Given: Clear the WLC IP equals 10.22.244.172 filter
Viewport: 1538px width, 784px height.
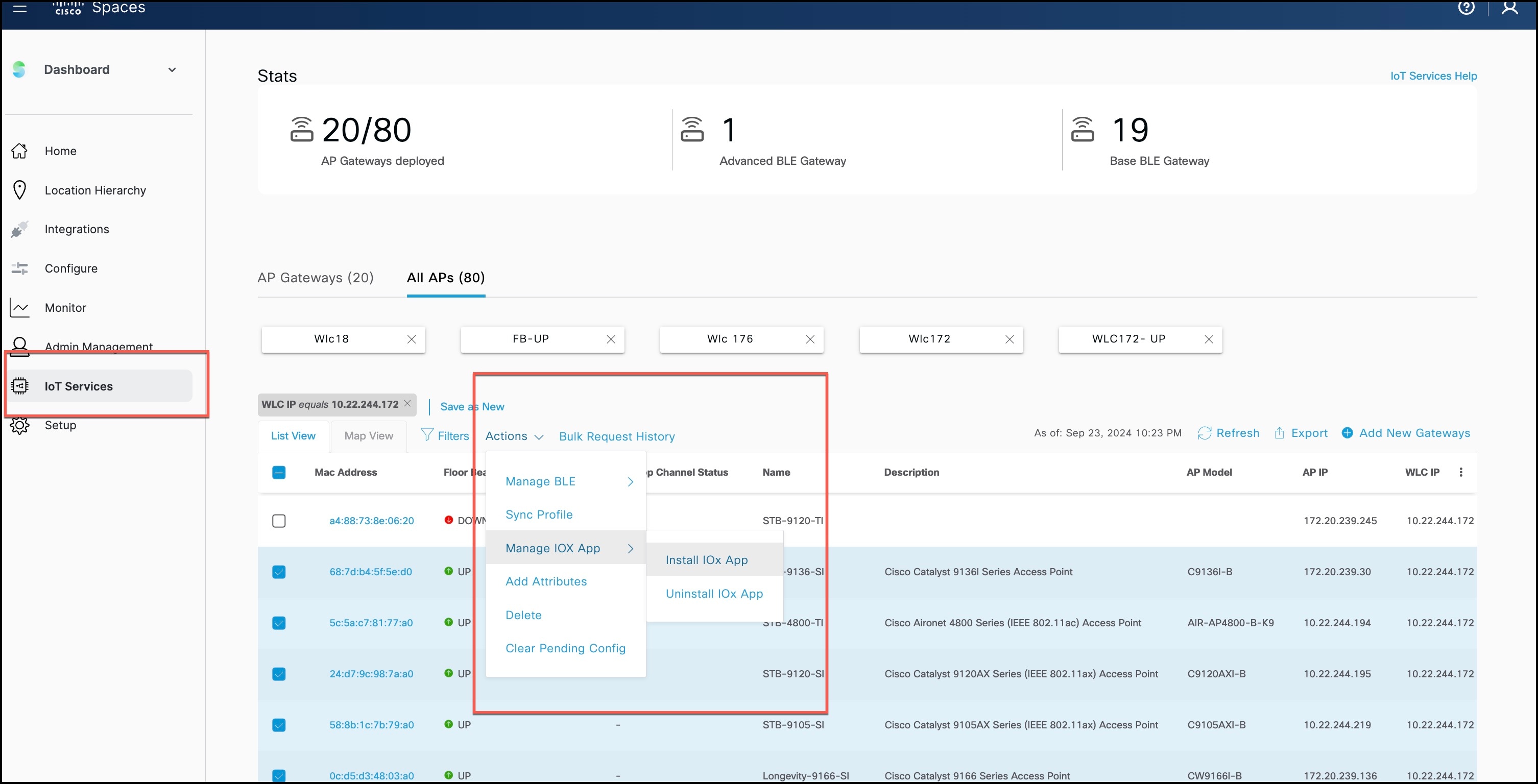Looking at the screenshot, I should 407,403.
